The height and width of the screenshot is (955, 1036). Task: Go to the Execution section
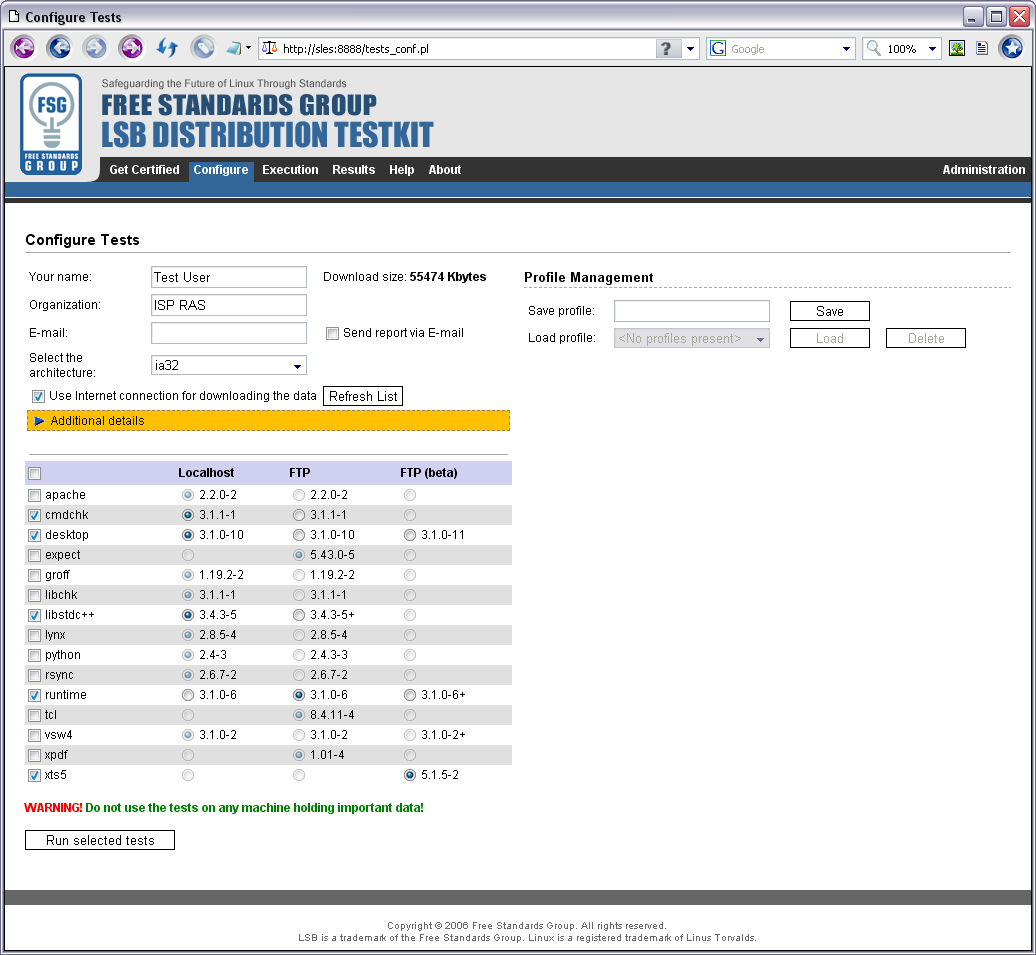coord(290,170)
